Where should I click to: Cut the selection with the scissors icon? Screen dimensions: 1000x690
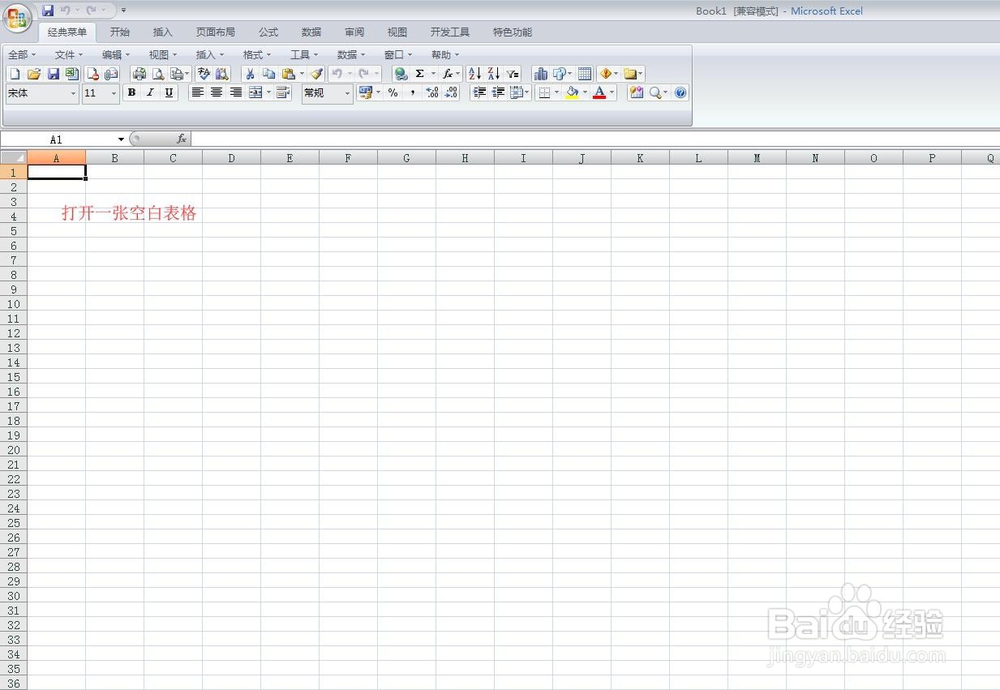tap(250, 74)
